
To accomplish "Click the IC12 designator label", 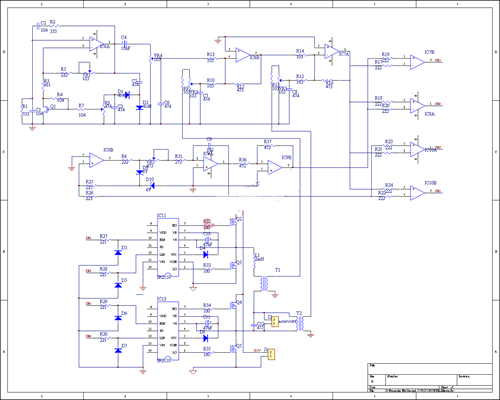I will (162, 299).
